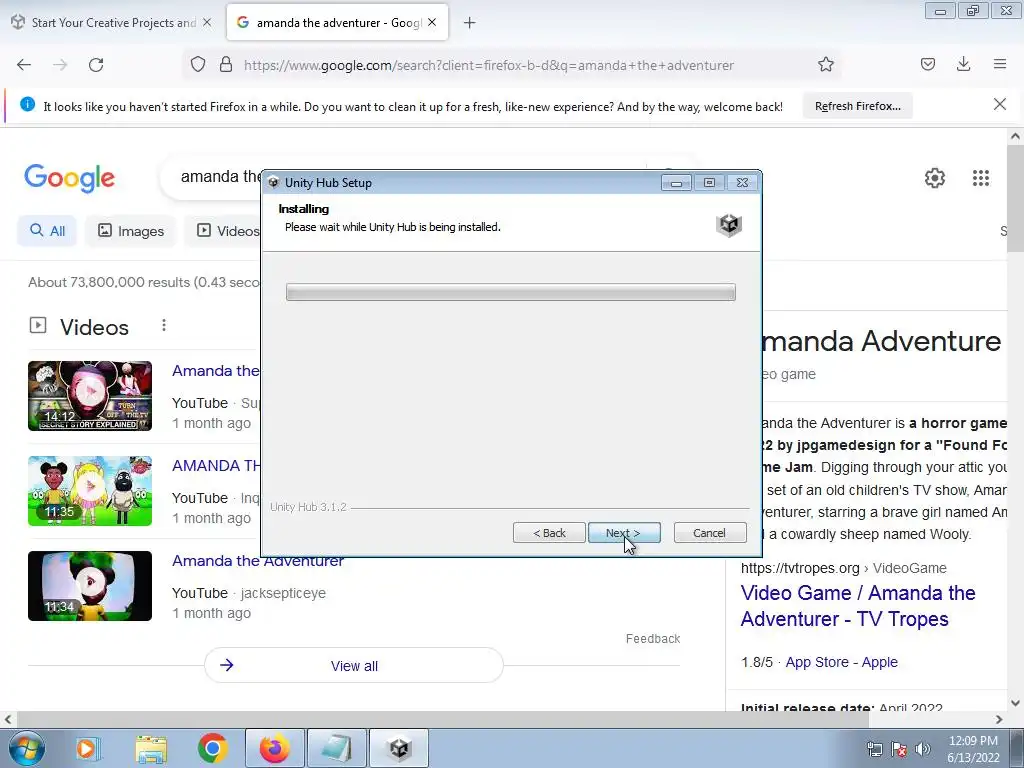
Task: Open Google apps grid
Action: click(981, 178)
